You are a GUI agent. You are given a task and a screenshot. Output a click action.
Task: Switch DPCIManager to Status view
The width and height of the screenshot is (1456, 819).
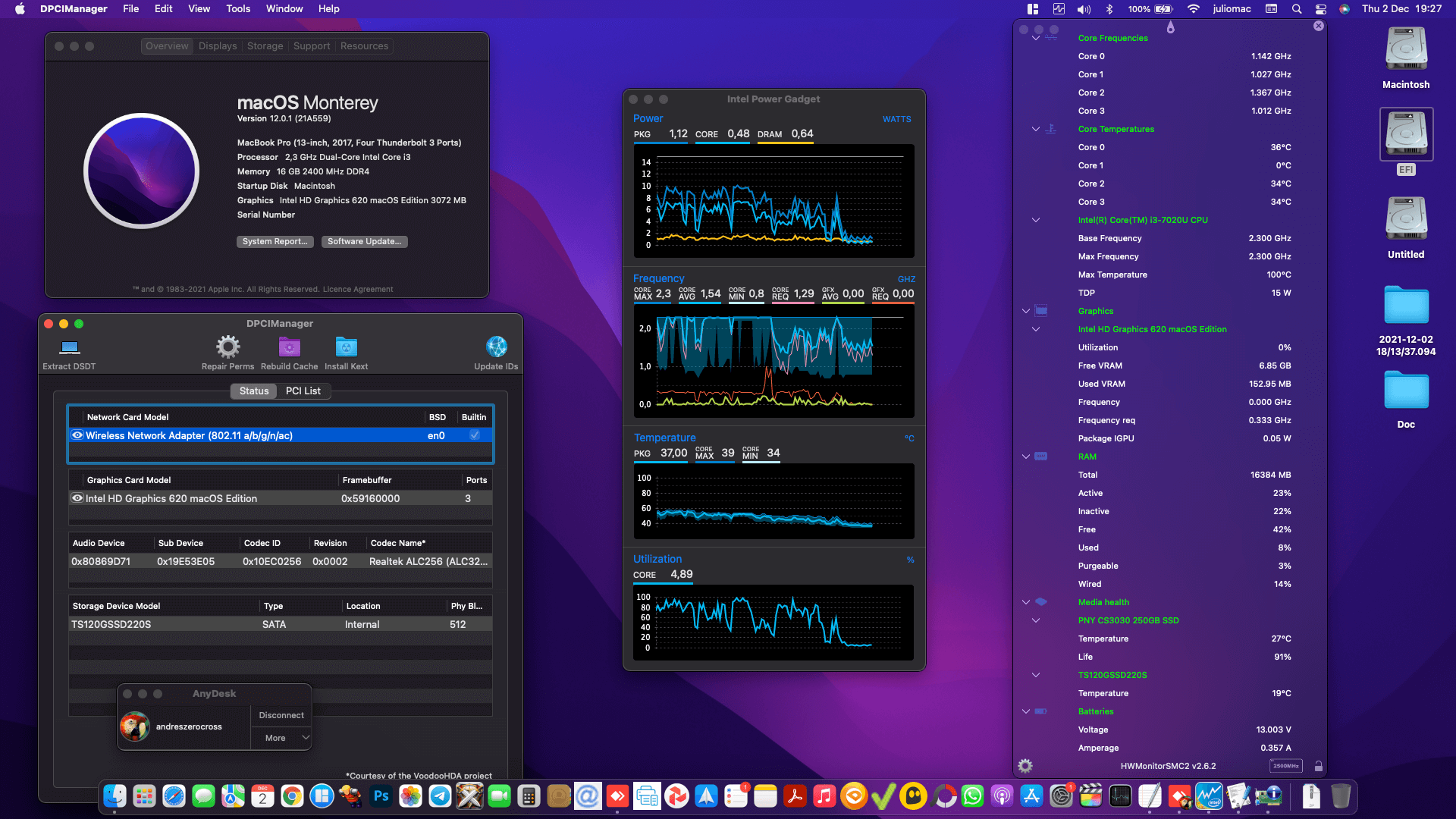(254, 391)
